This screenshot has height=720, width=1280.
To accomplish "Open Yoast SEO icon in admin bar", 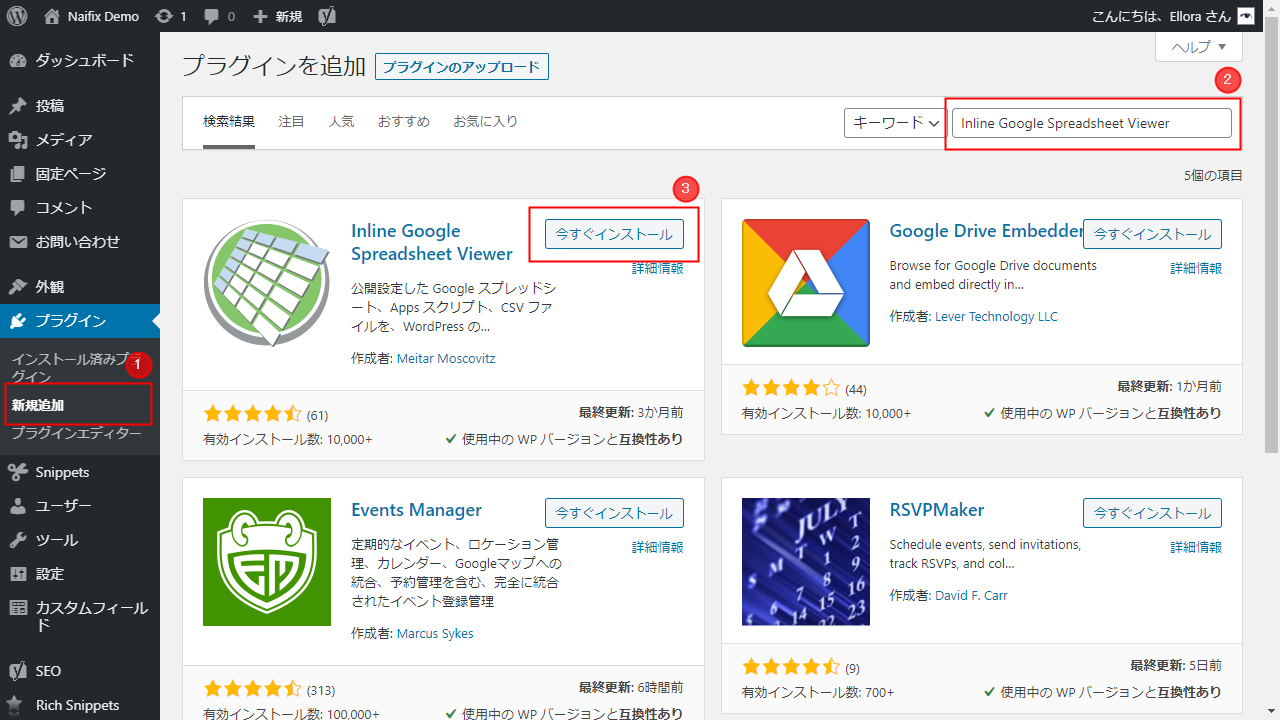I will pyautogui.click(x=326, y=16).
